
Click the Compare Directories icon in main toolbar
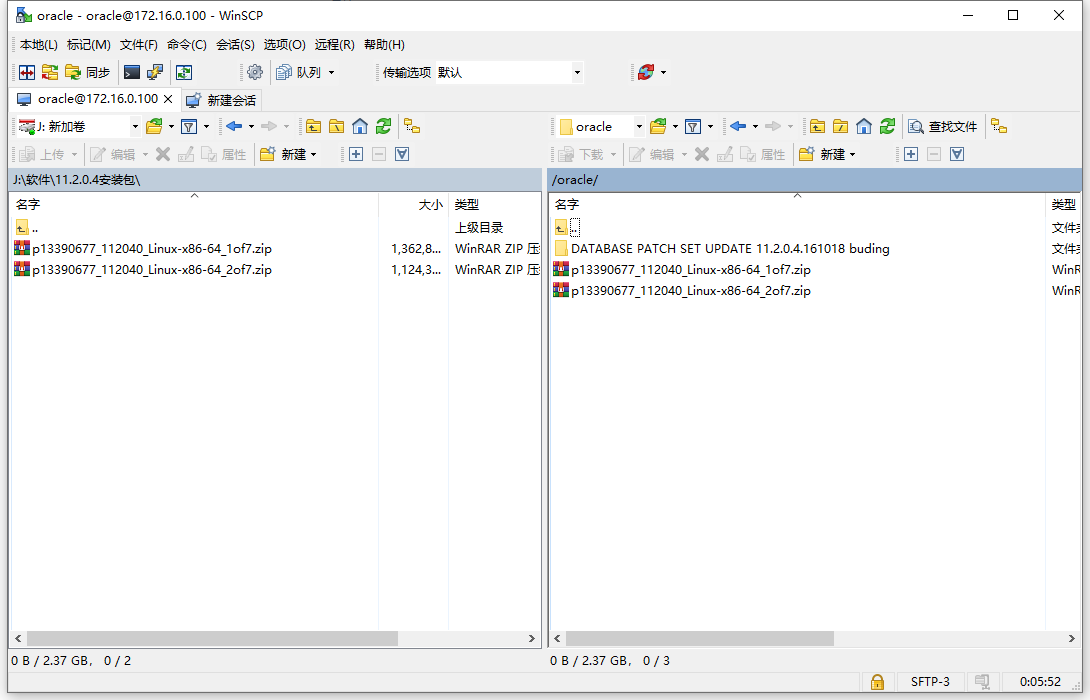(x=27, y=72)
